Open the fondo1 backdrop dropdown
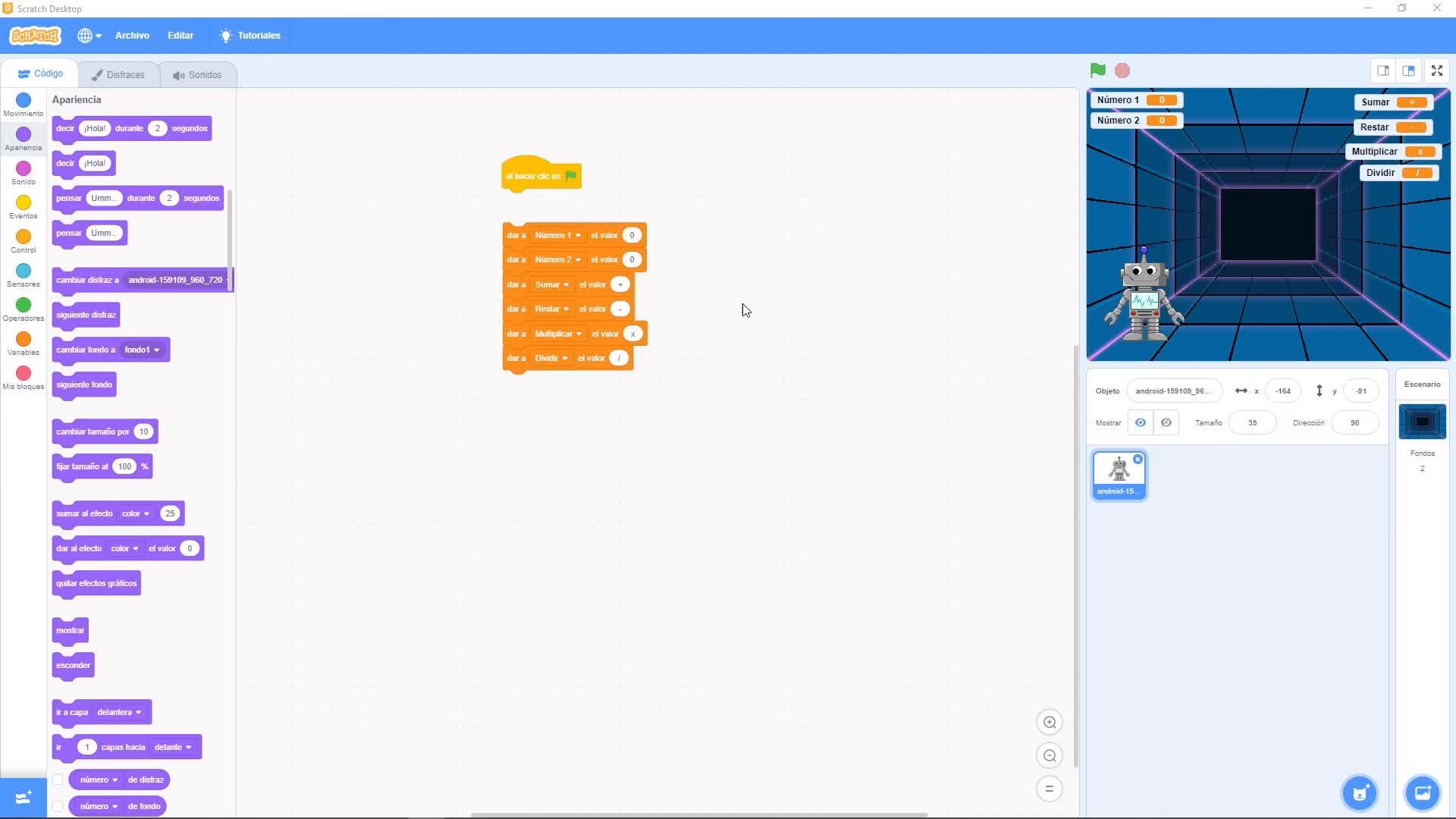Image resolution: width=1456 pixels, height=819 pixels. pos(140,350)
